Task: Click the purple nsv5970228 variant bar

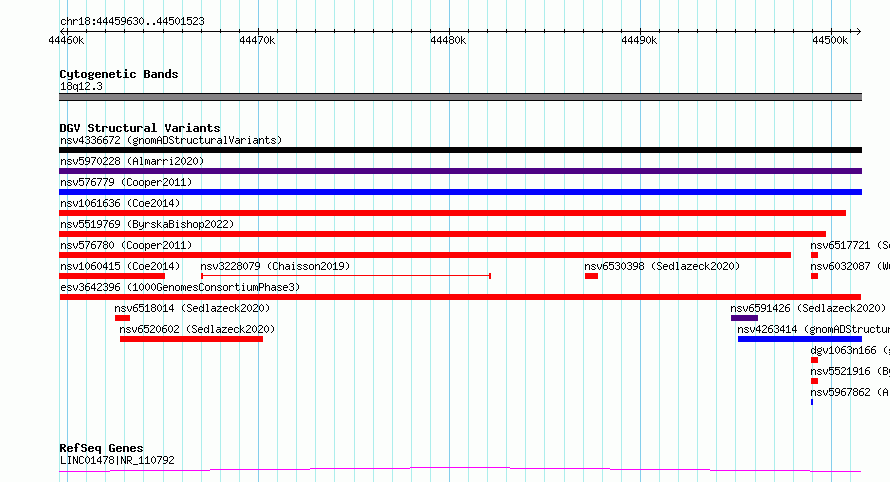Action: tap(460, 171)
